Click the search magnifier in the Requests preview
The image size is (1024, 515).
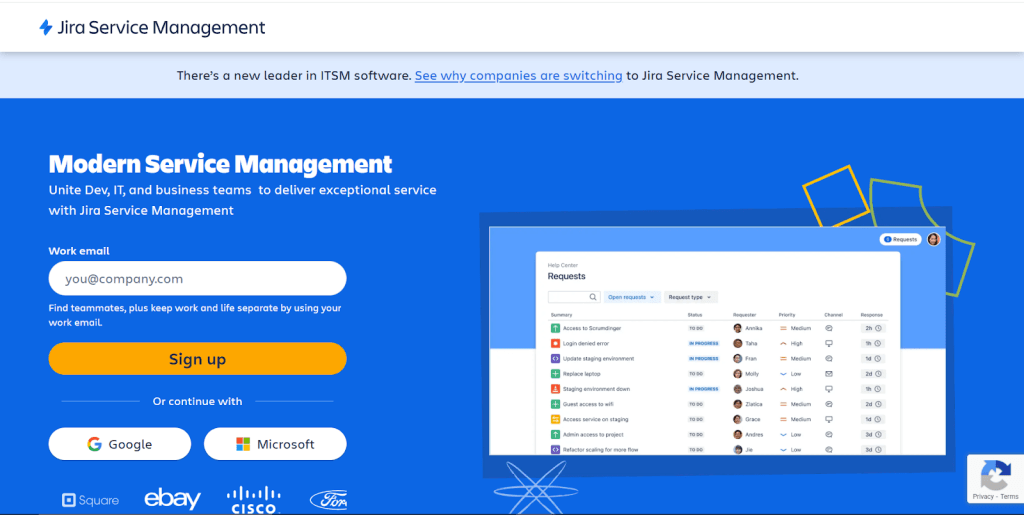pyautogui.click(x=593, y=297)
